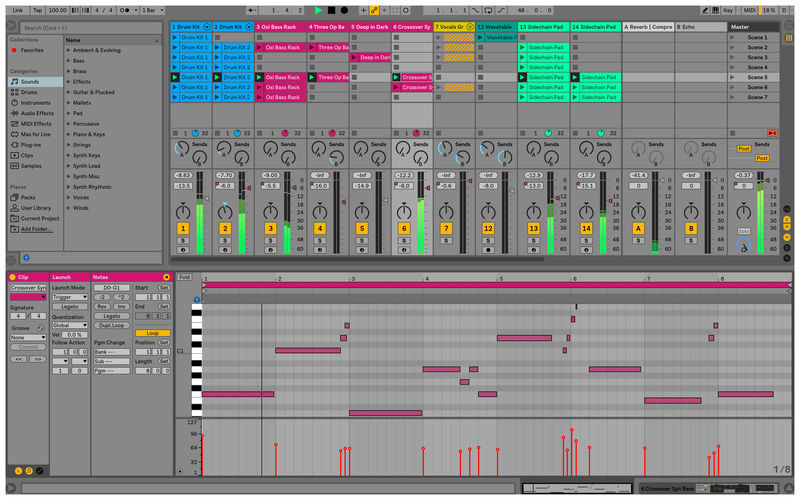Click the Stop button in transport bar
The width and height of the screenshot is (800, 500).
pyautogui.click(x=332, y=9)
